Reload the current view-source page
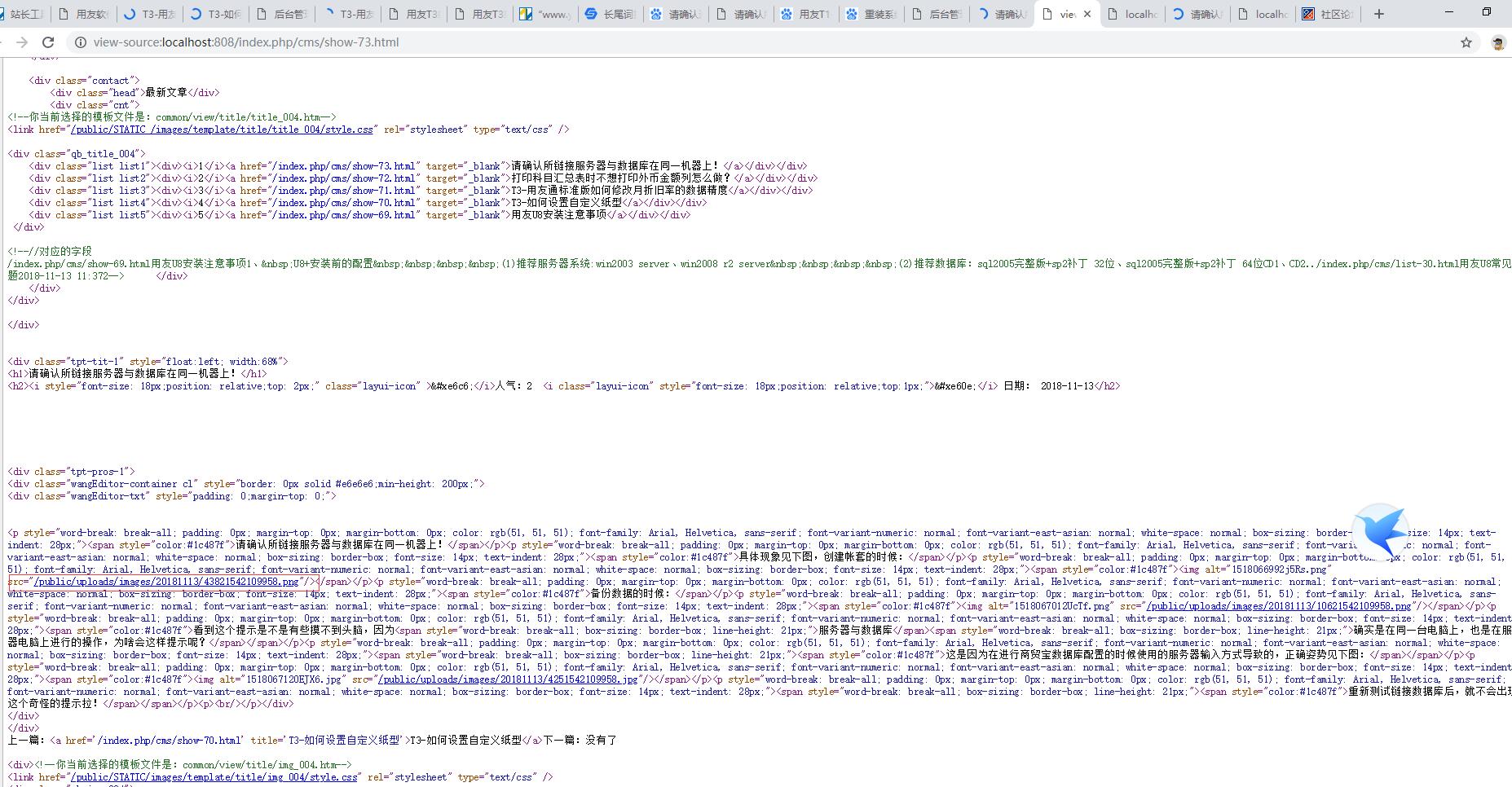Screen dimensions: 1512x787 point(48,42)
